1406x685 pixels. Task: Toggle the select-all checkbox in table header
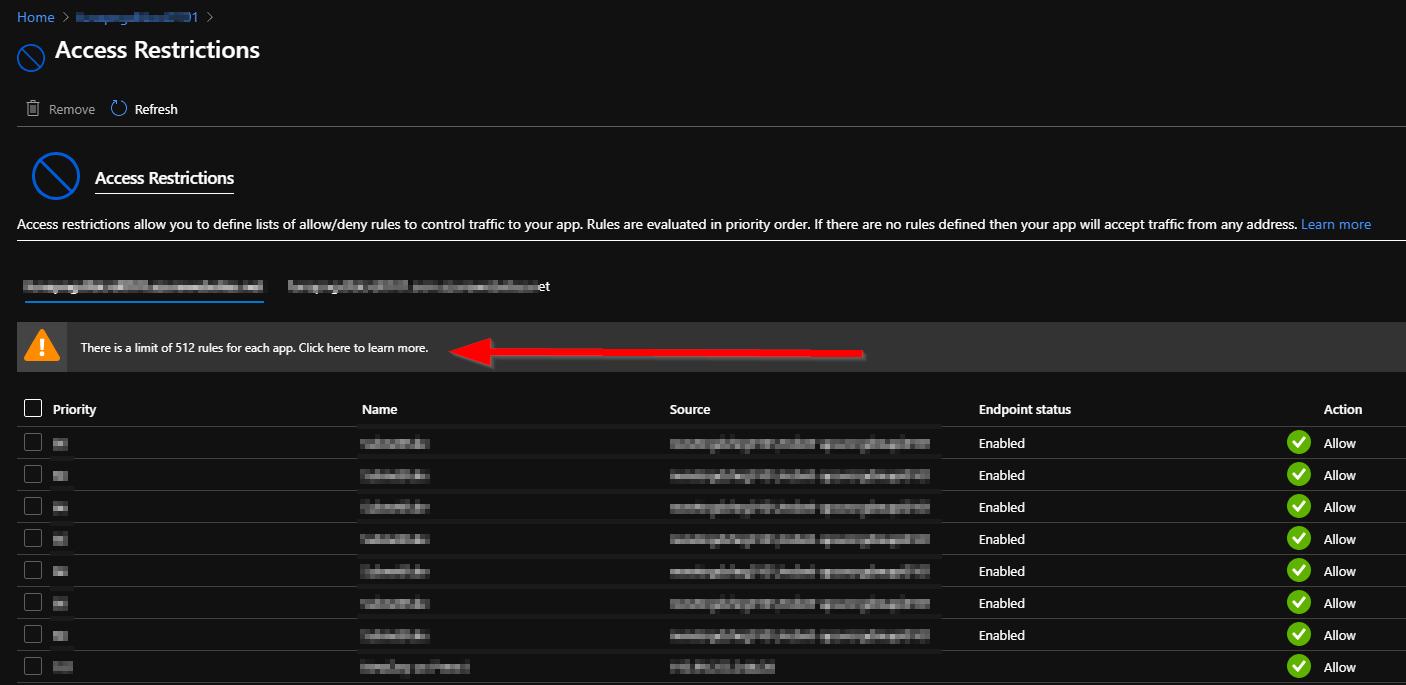click(x=31, y=408)
